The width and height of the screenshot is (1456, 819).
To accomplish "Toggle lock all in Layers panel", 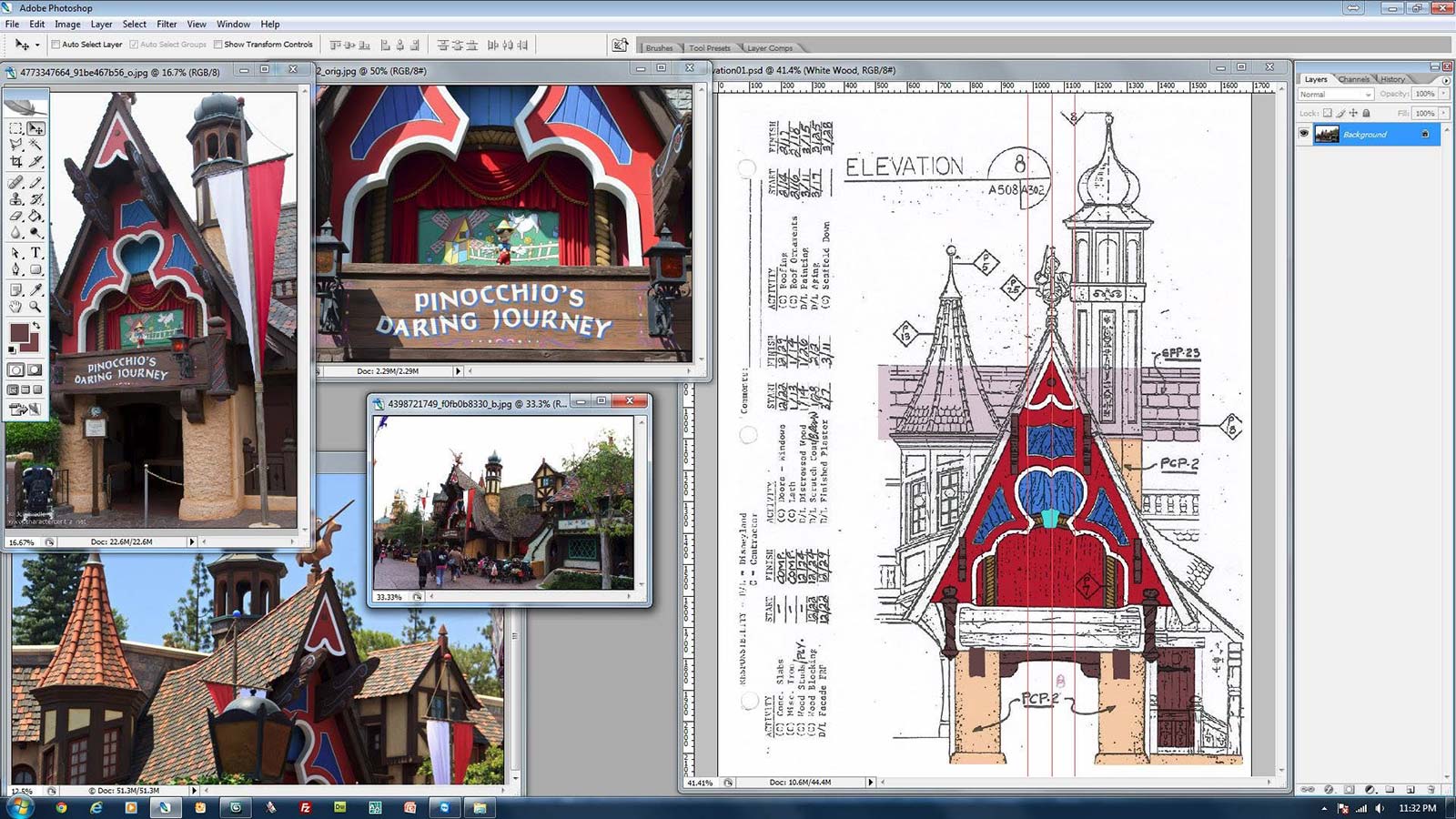I will 1366,114.
